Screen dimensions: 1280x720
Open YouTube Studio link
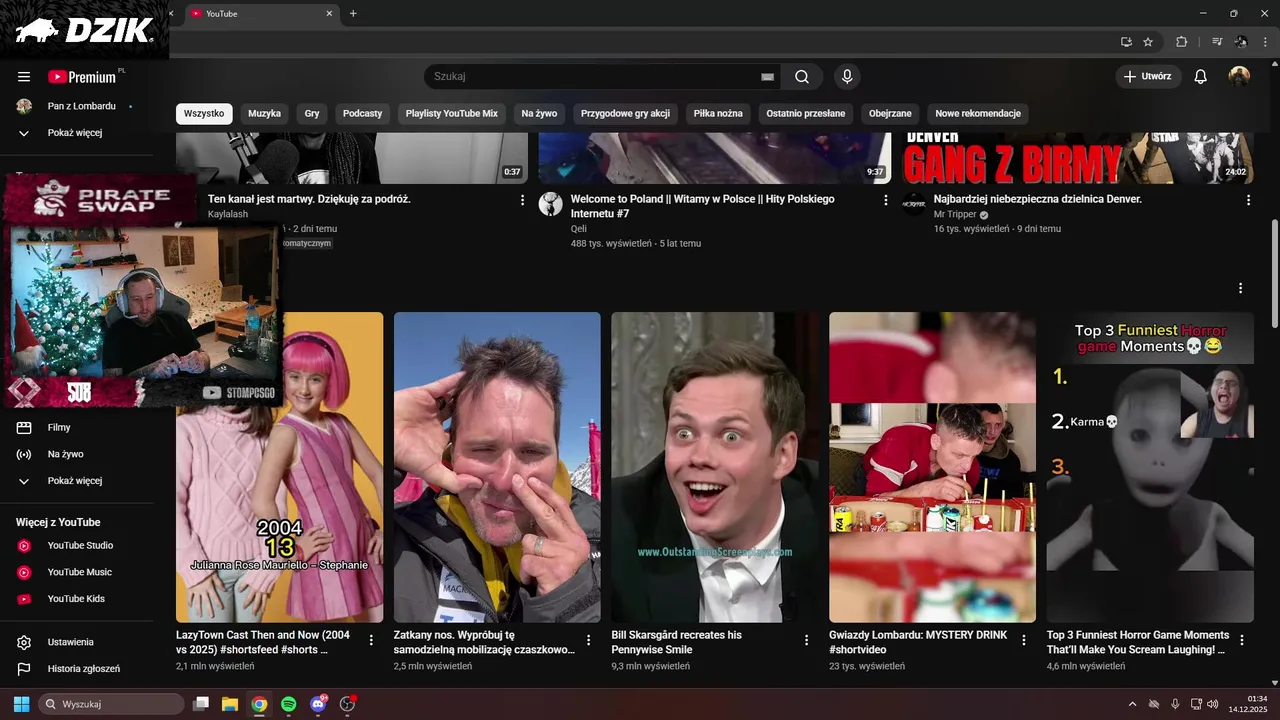pyautogui.click(x=78, y=546)
